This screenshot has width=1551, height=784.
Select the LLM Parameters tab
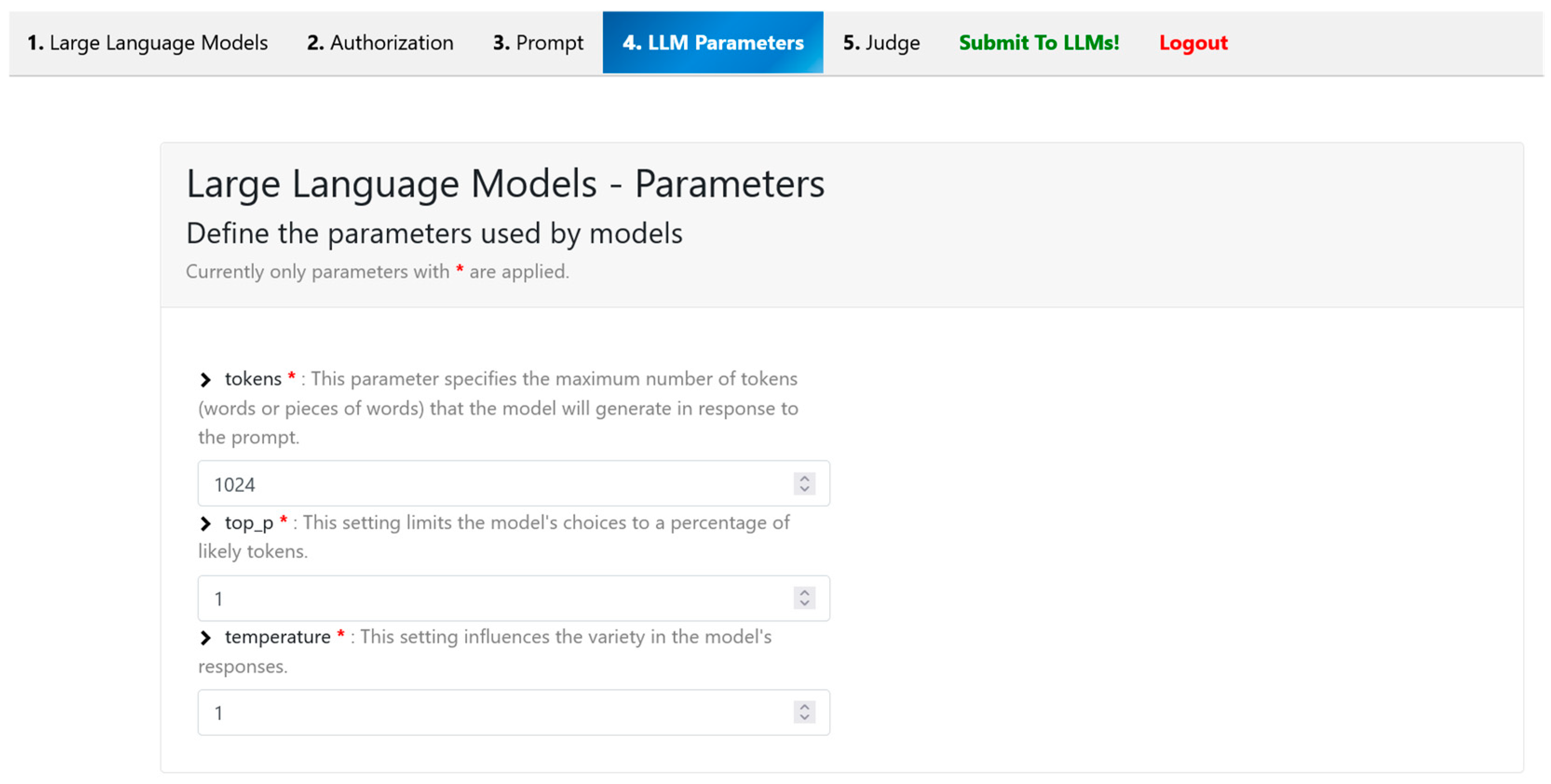[x=713, y=43]
